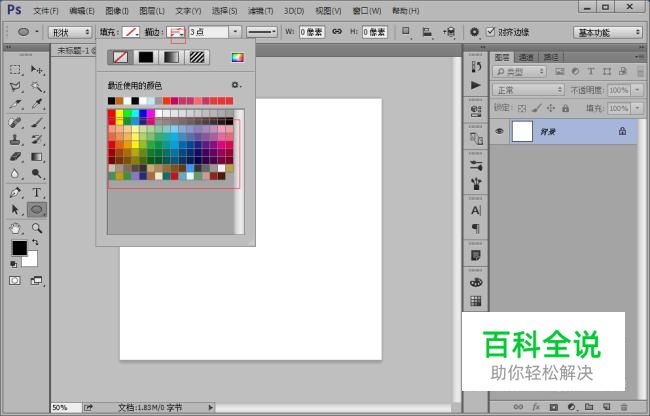Screen dimensions: 650x416
Task: Click the zoom percentage field showing 50%
Action: 65,408
